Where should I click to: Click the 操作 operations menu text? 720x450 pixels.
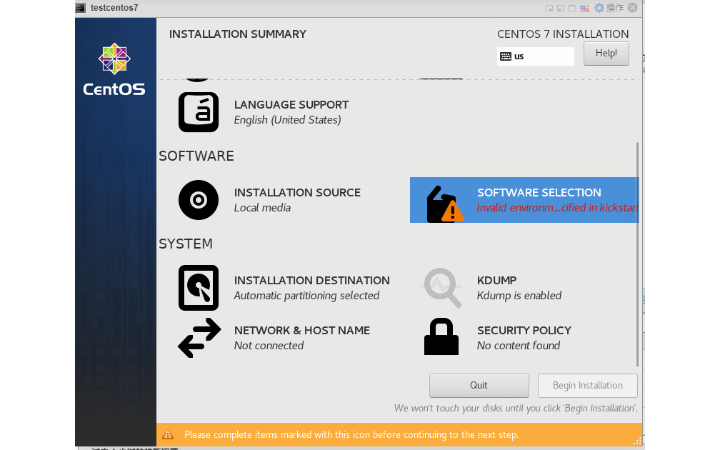coord(615,8)
